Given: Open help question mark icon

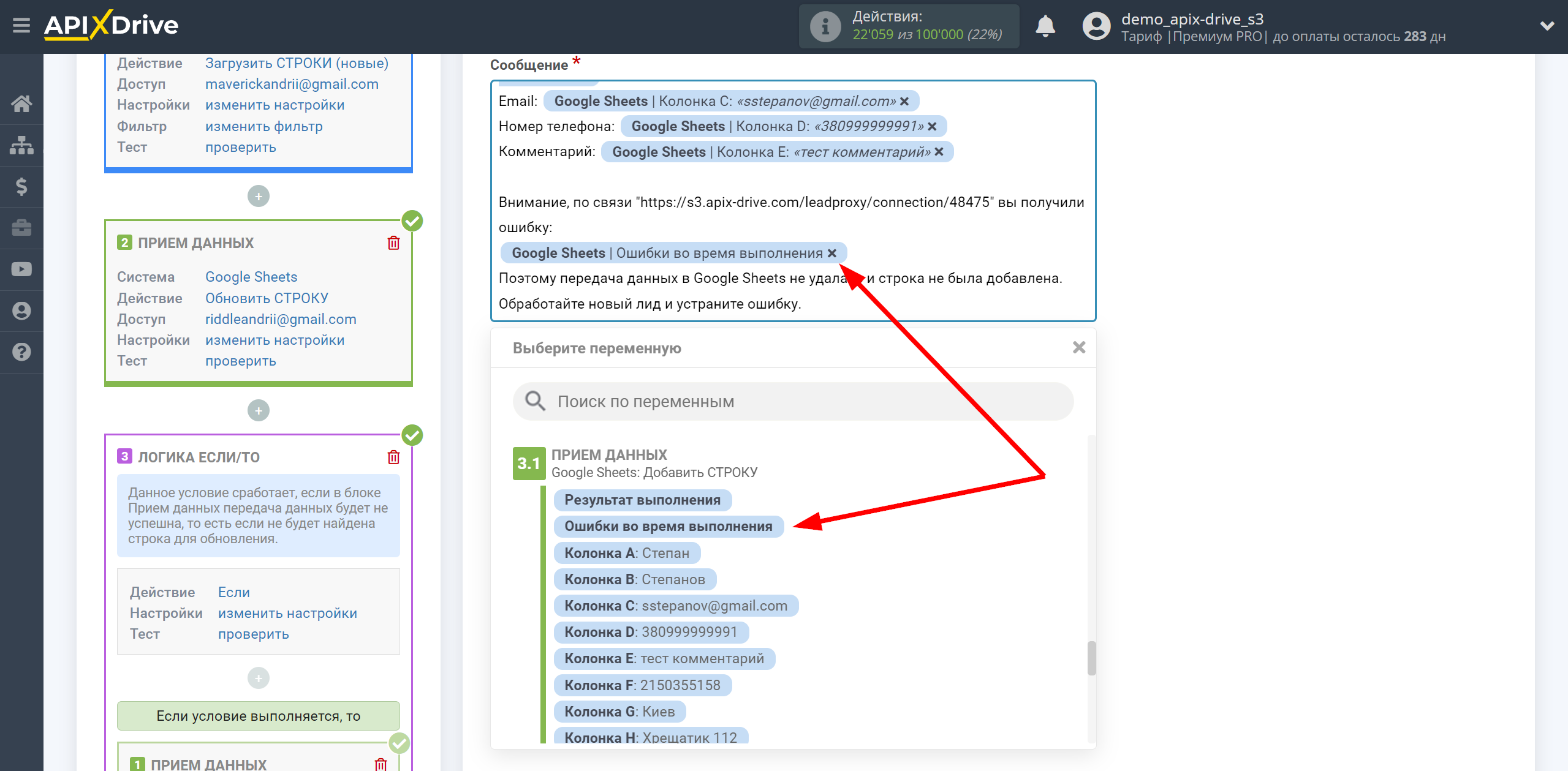Looking at the screenshot, I should point(21,352).
